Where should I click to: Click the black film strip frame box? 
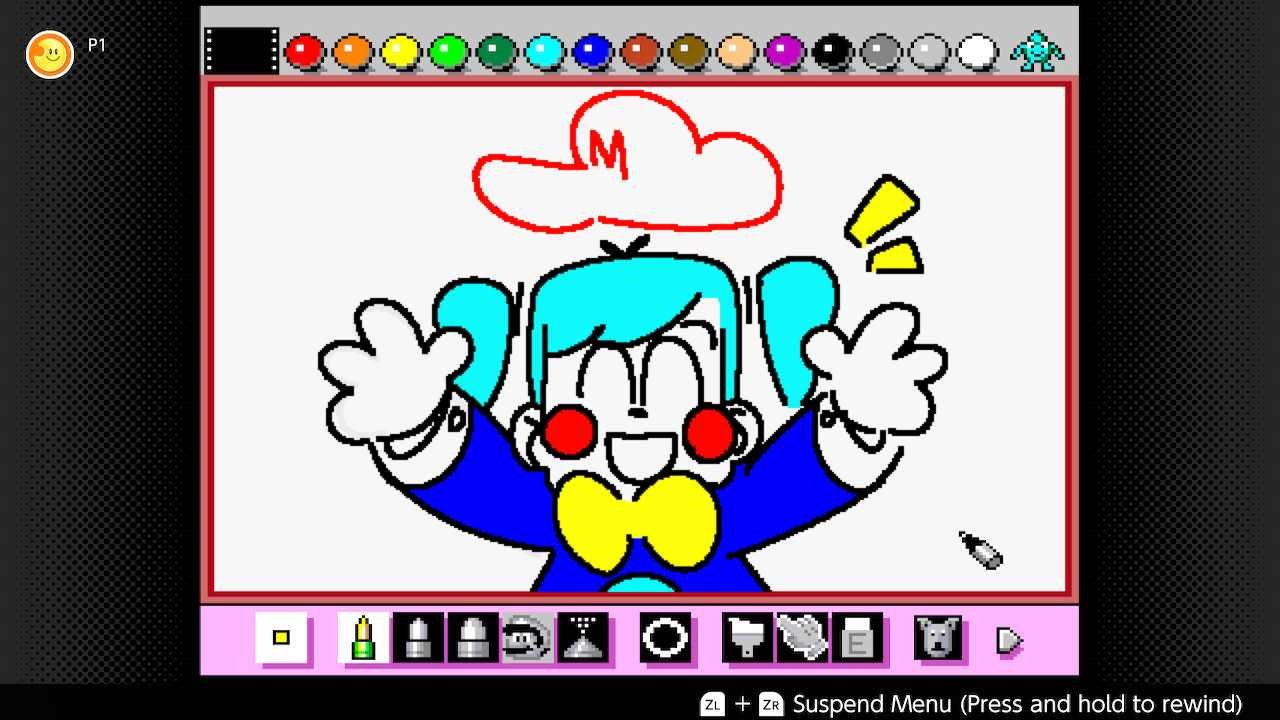(241, 51)
